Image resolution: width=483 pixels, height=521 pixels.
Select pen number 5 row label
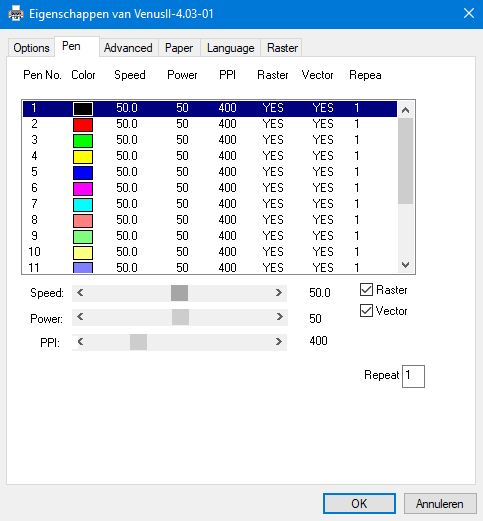(34, 172)
